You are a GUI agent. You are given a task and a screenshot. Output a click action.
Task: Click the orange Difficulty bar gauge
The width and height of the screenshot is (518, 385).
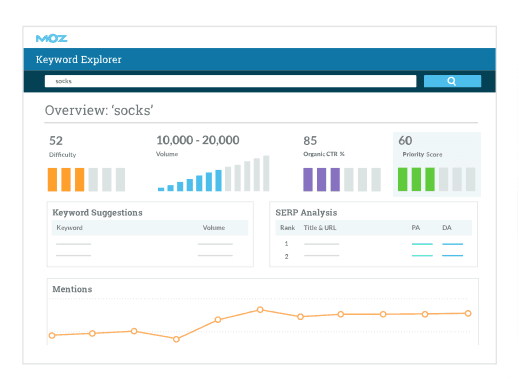coord(86,179)
